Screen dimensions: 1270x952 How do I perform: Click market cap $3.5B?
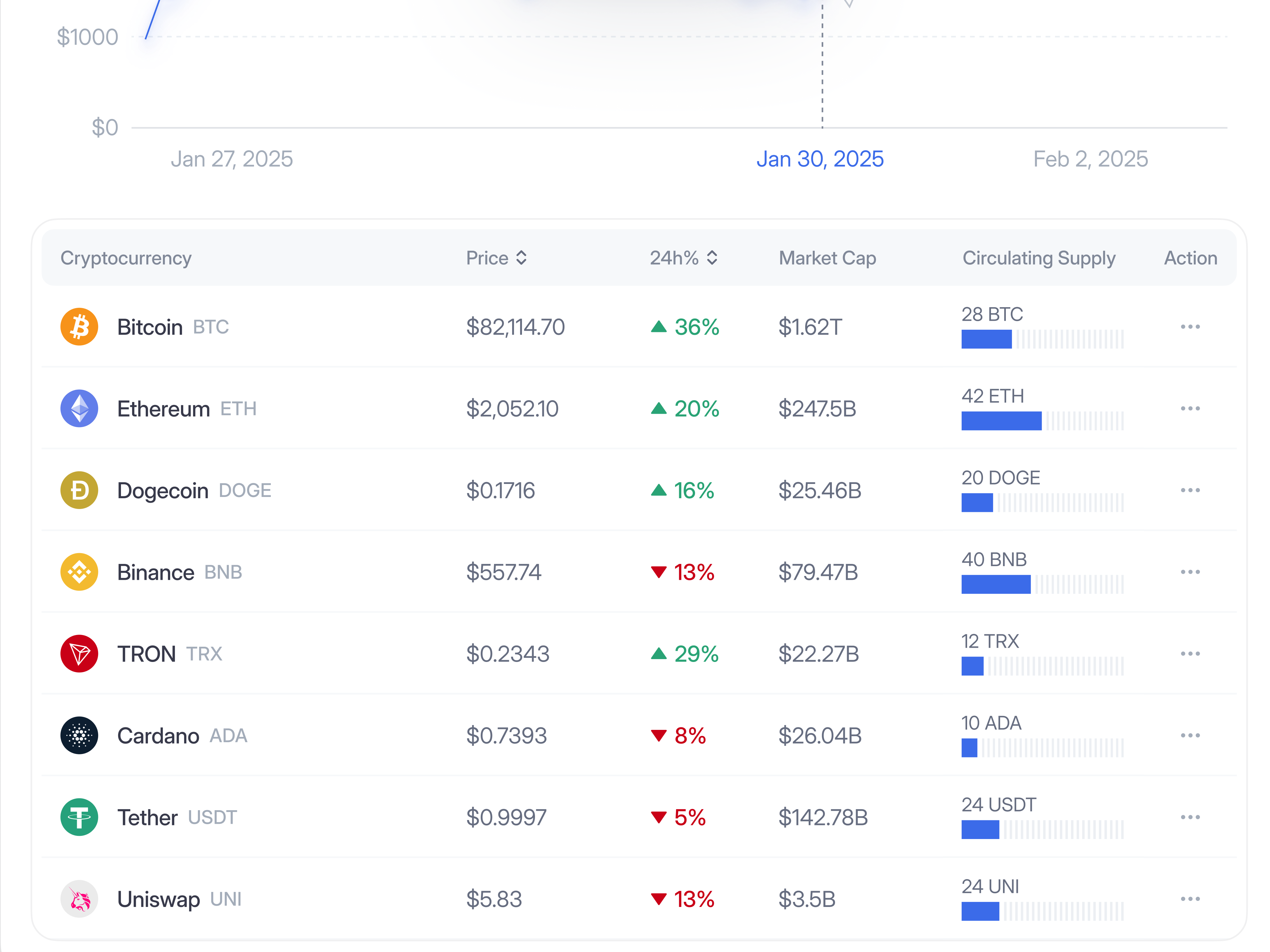point(807,899)
